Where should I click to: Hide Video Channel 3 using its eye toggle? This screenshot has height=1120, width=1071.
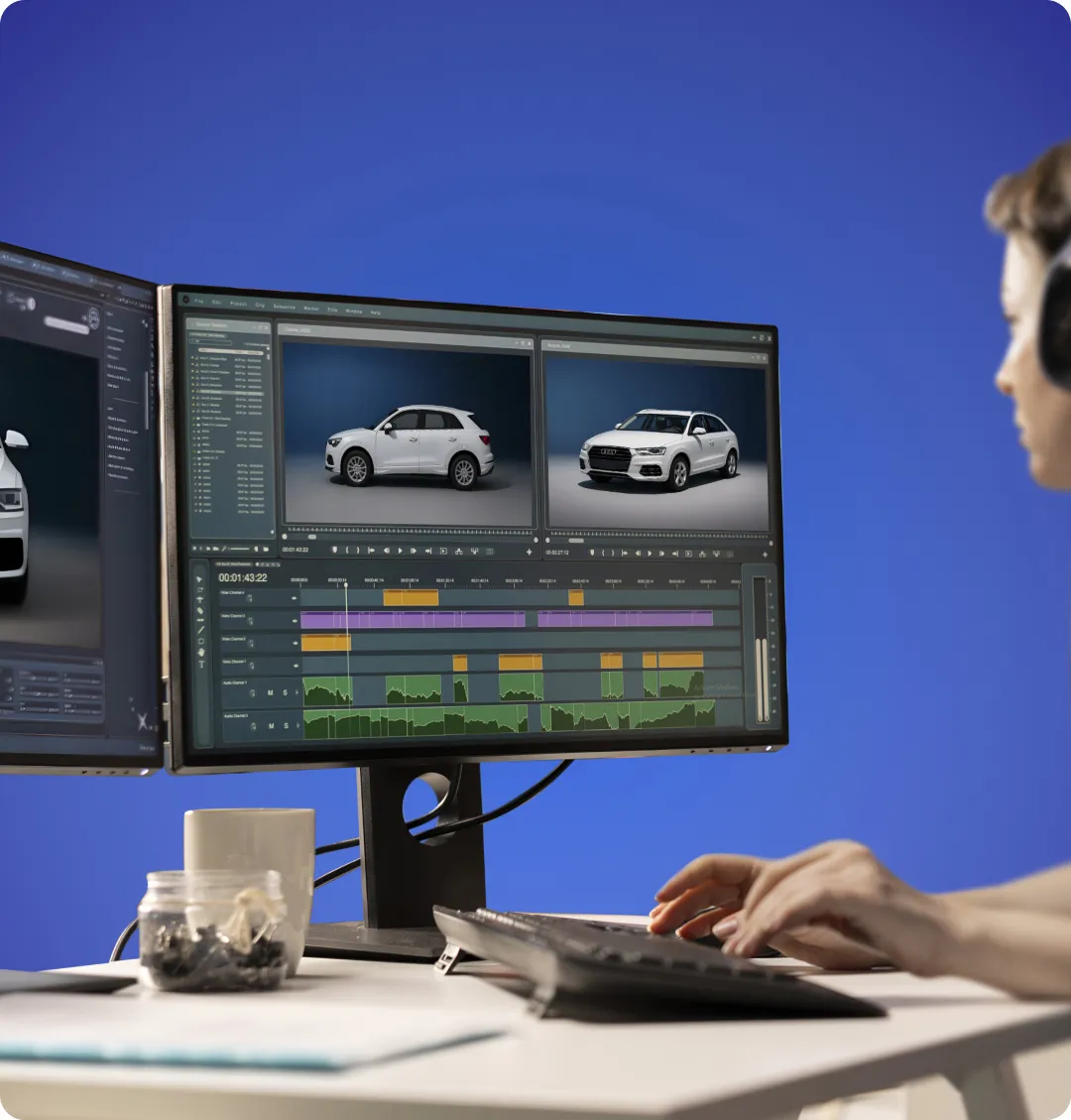click(294, 621)
